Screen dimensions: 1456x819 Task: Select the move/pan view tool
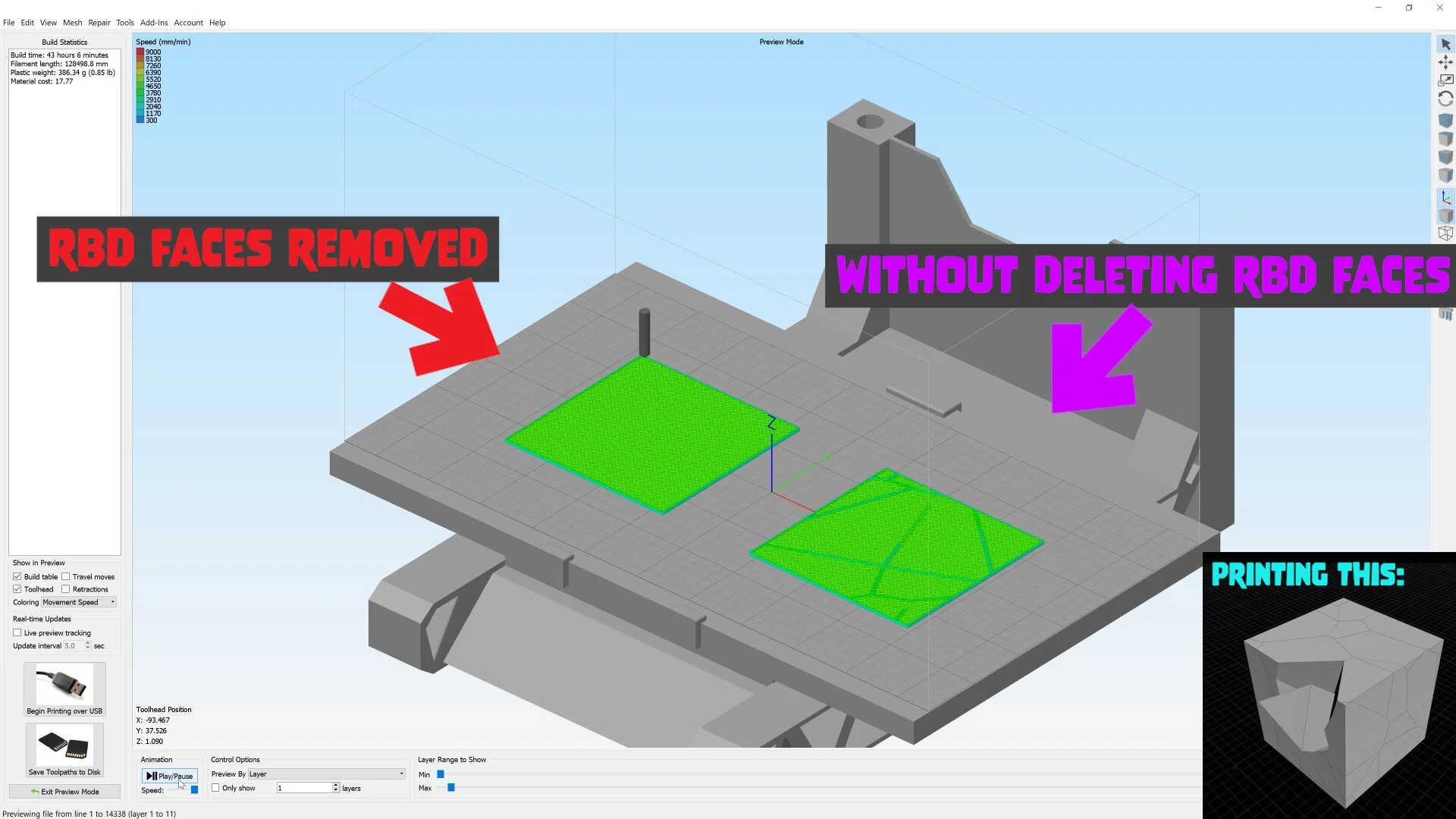[x=1445, y=62]
